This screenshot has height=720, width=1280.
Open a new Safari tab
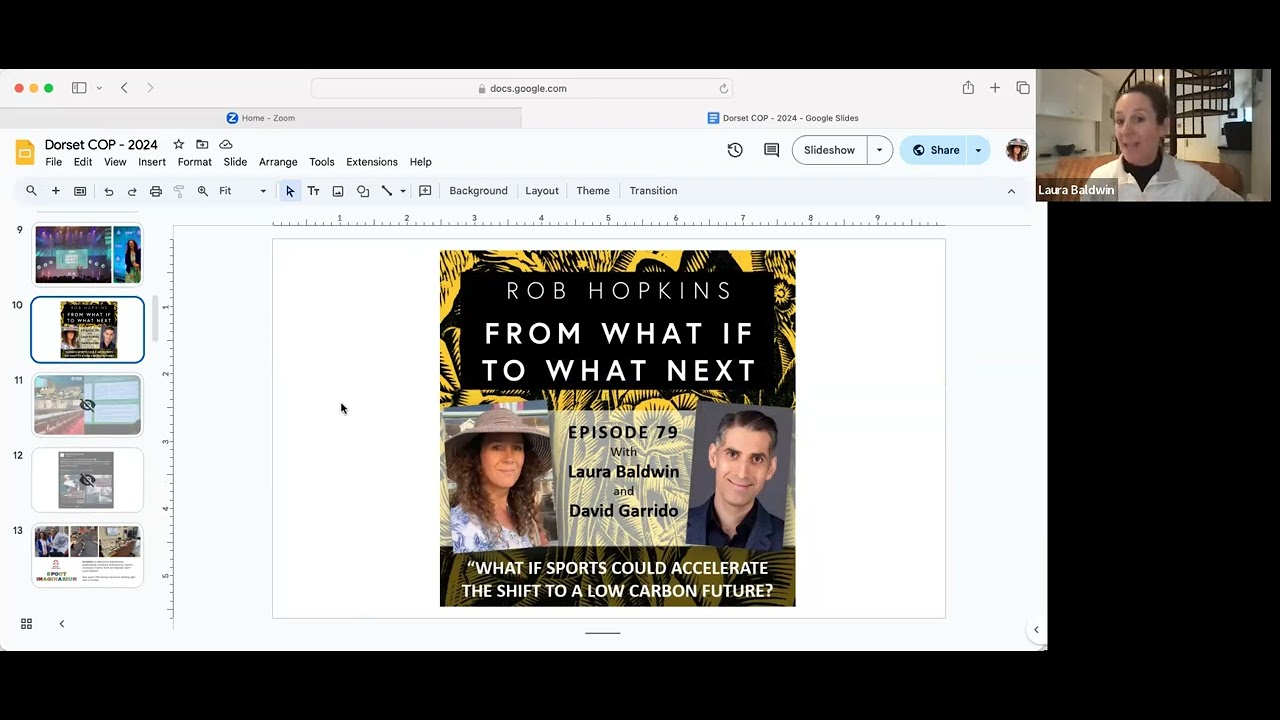[995, 88]
